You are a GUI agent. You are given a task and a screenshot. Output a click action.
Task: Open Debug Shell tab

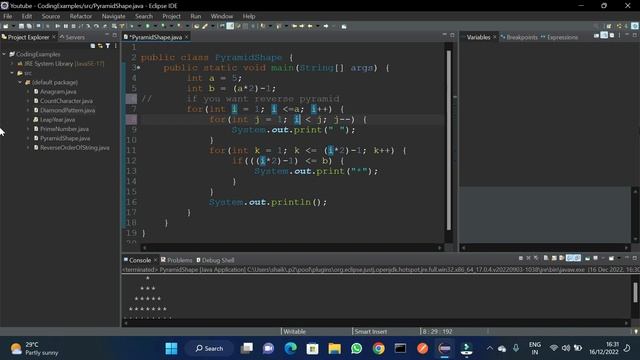218,260
